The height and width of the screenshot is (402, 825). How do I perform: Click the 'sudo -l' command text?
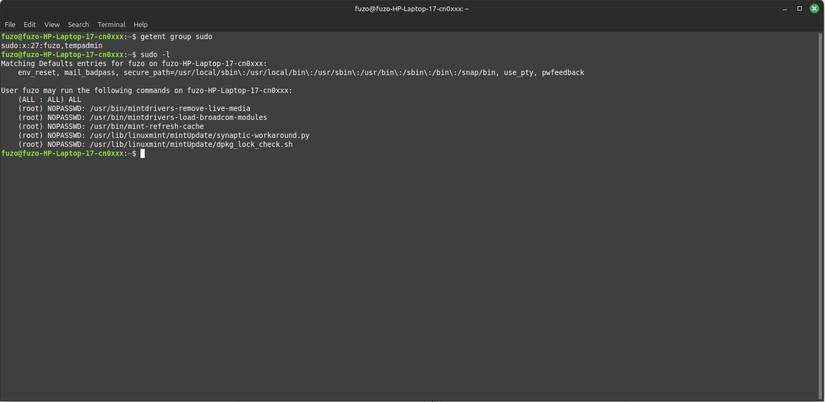pyautogui.click(x=155, y=55)
